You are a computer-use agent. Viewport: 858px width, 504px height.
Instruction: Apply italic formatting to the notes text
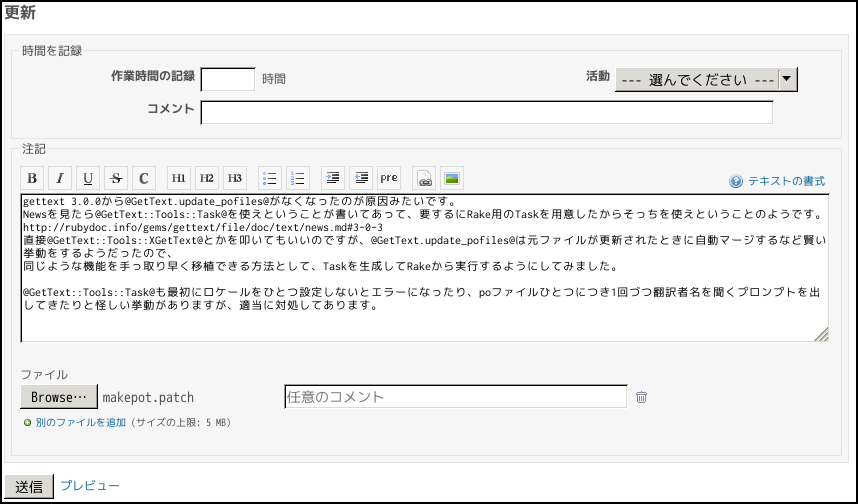pyautogui.click(x=60, y=178)
